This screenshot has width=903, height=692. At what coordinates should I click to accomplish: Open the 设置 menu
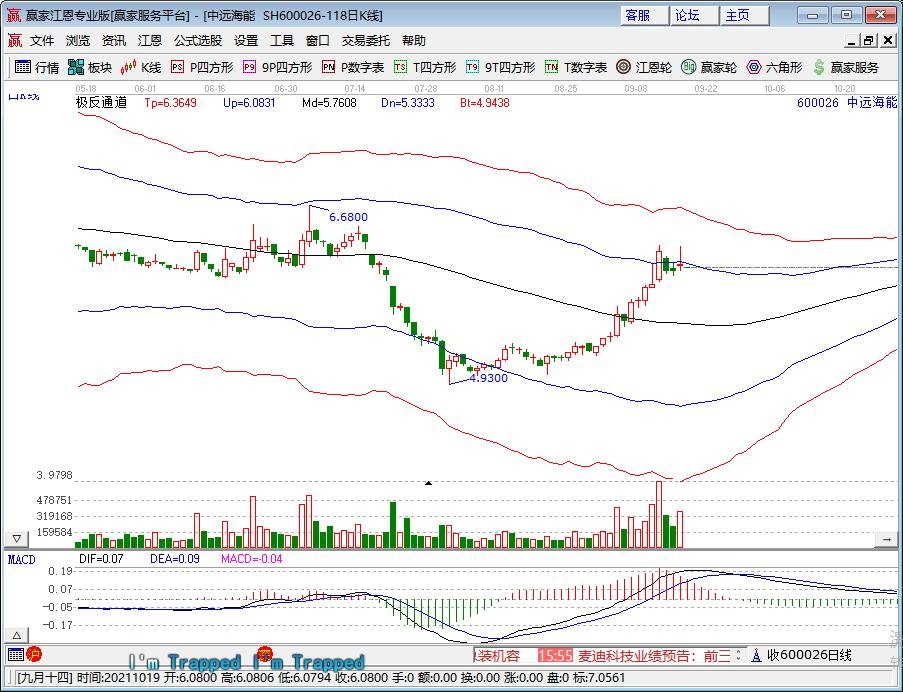[x=246, y=40]
